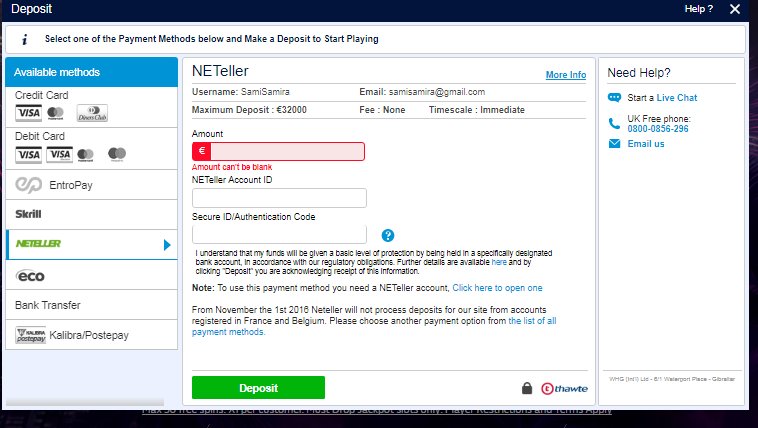Choose Kalibra/Postepay method
Image resolution: width=758 pixels, height=428 pixels.
(91, 335)
